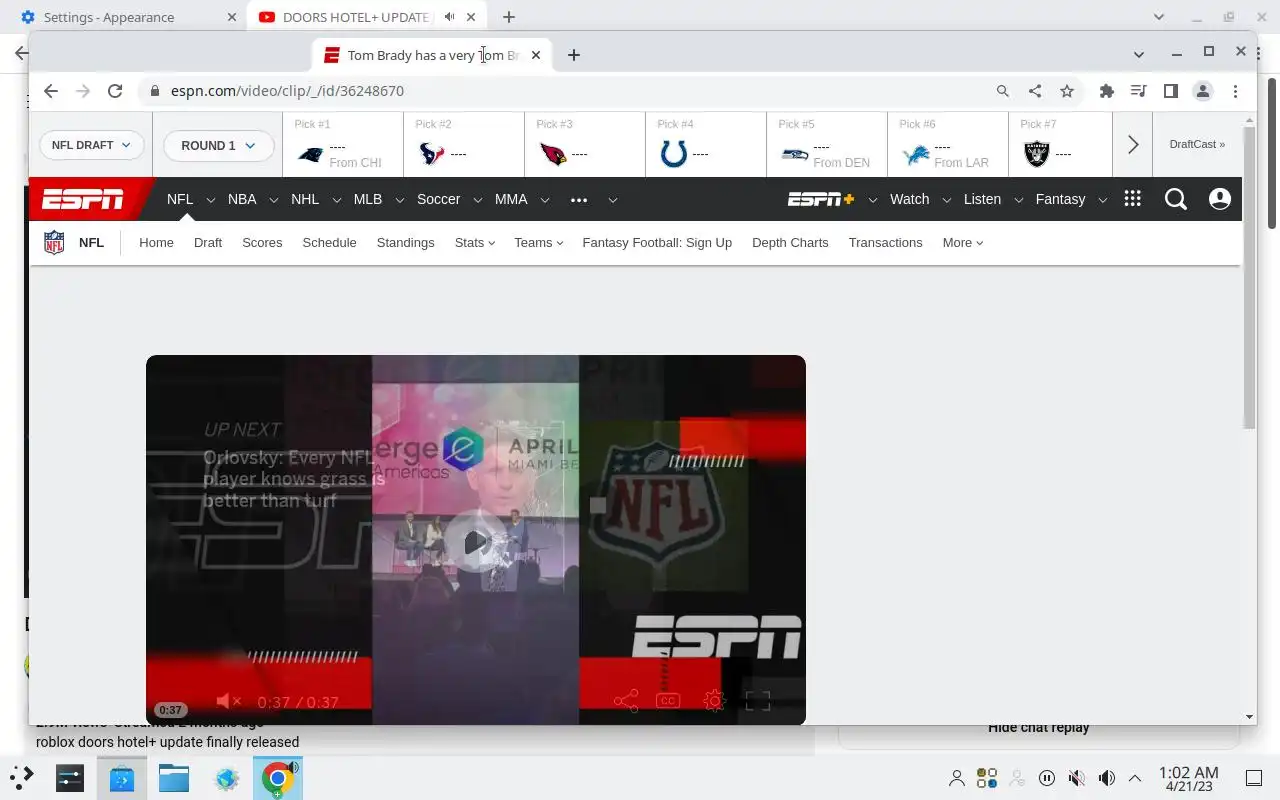The width and height of the screenshot is (1280, 800).
Task: Open MMA in the ESPN nav bar
Action: click(x=511, y=199)
